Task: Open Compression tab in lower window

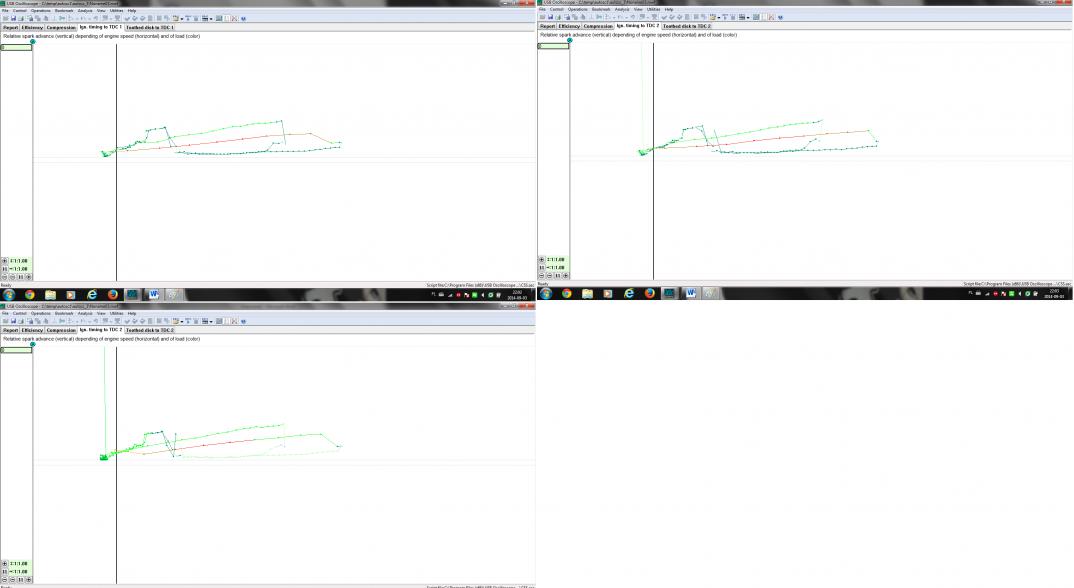Action: coord(61,330)
